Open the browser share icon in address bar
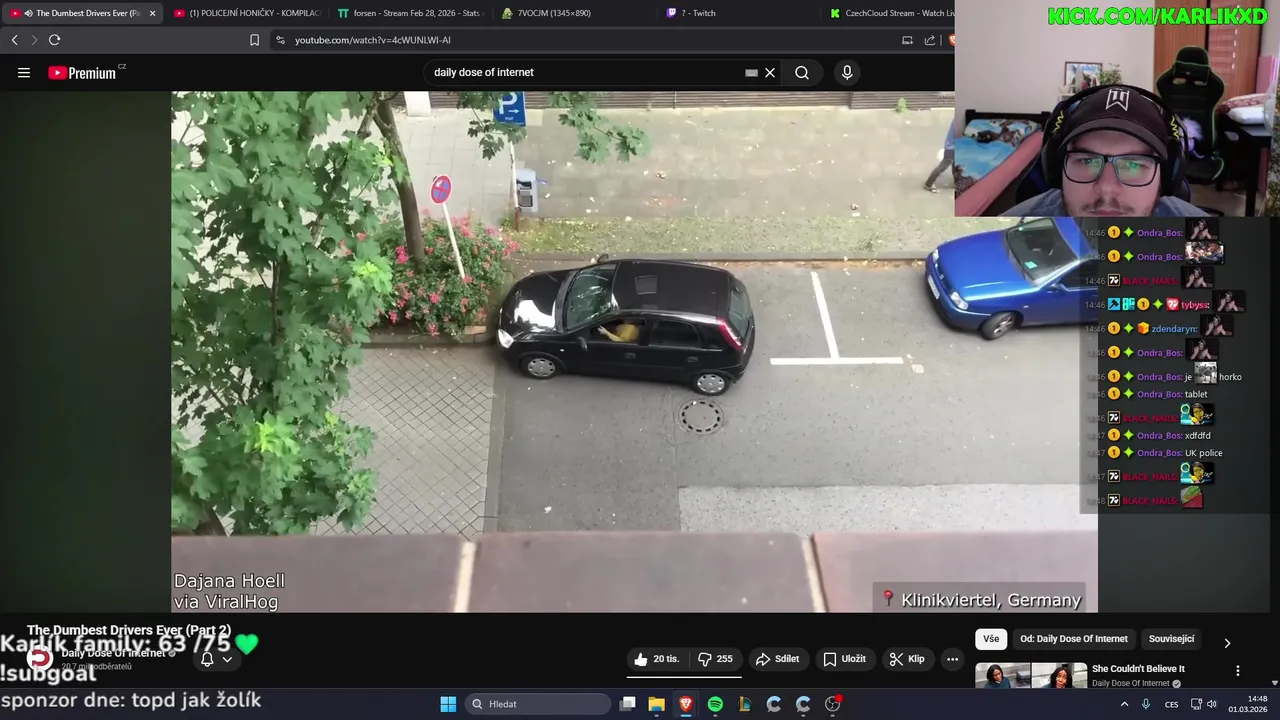This screenshot has width=1280, height=720. tap(929, 40)
